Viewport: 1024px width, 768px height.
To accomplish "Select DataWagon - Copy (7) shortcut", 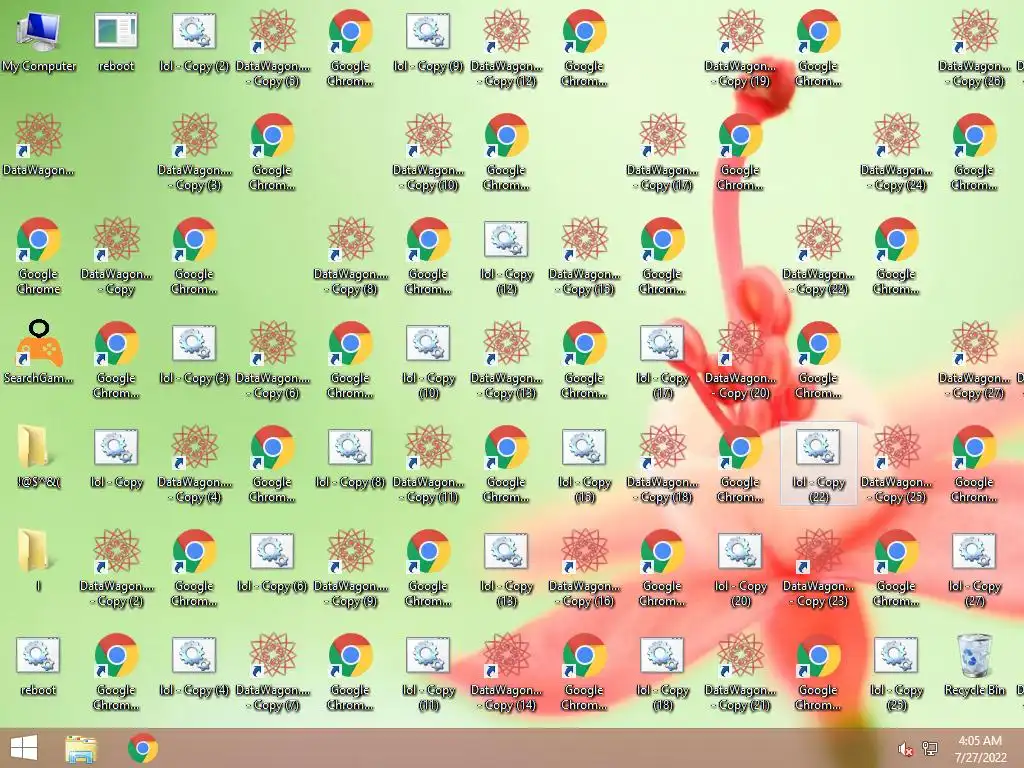I will coord(272,673).
